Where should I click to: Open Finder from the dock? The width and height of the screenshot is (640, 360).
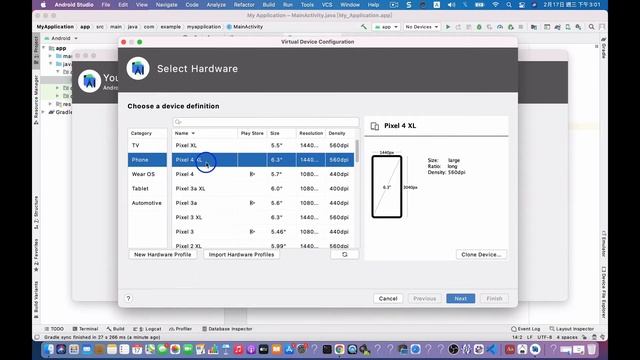49,349
